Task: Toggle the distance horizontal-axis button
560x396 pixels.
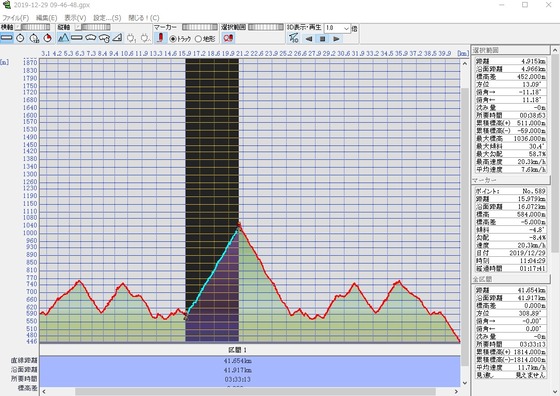Action: pyautogui.click(x=7, y=37)
